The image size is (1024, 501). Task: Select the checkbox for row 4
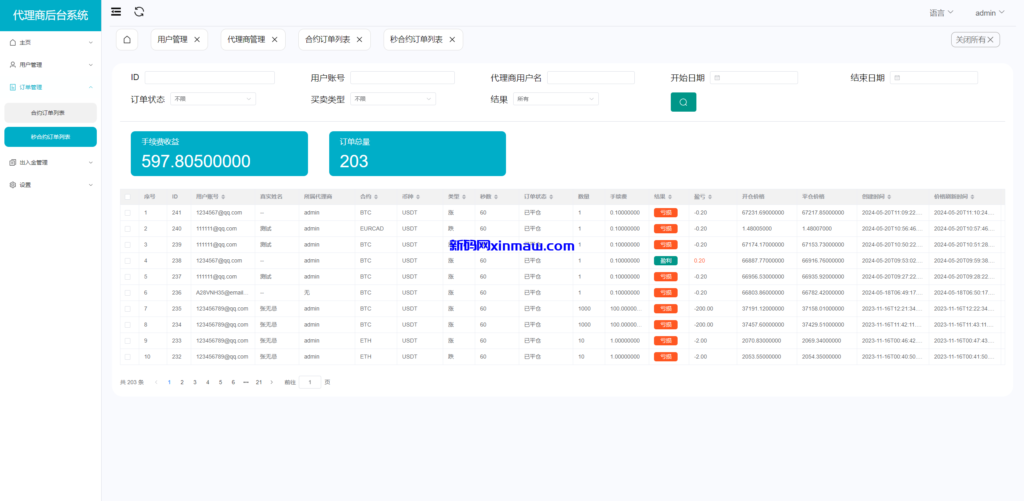[127, 261]
